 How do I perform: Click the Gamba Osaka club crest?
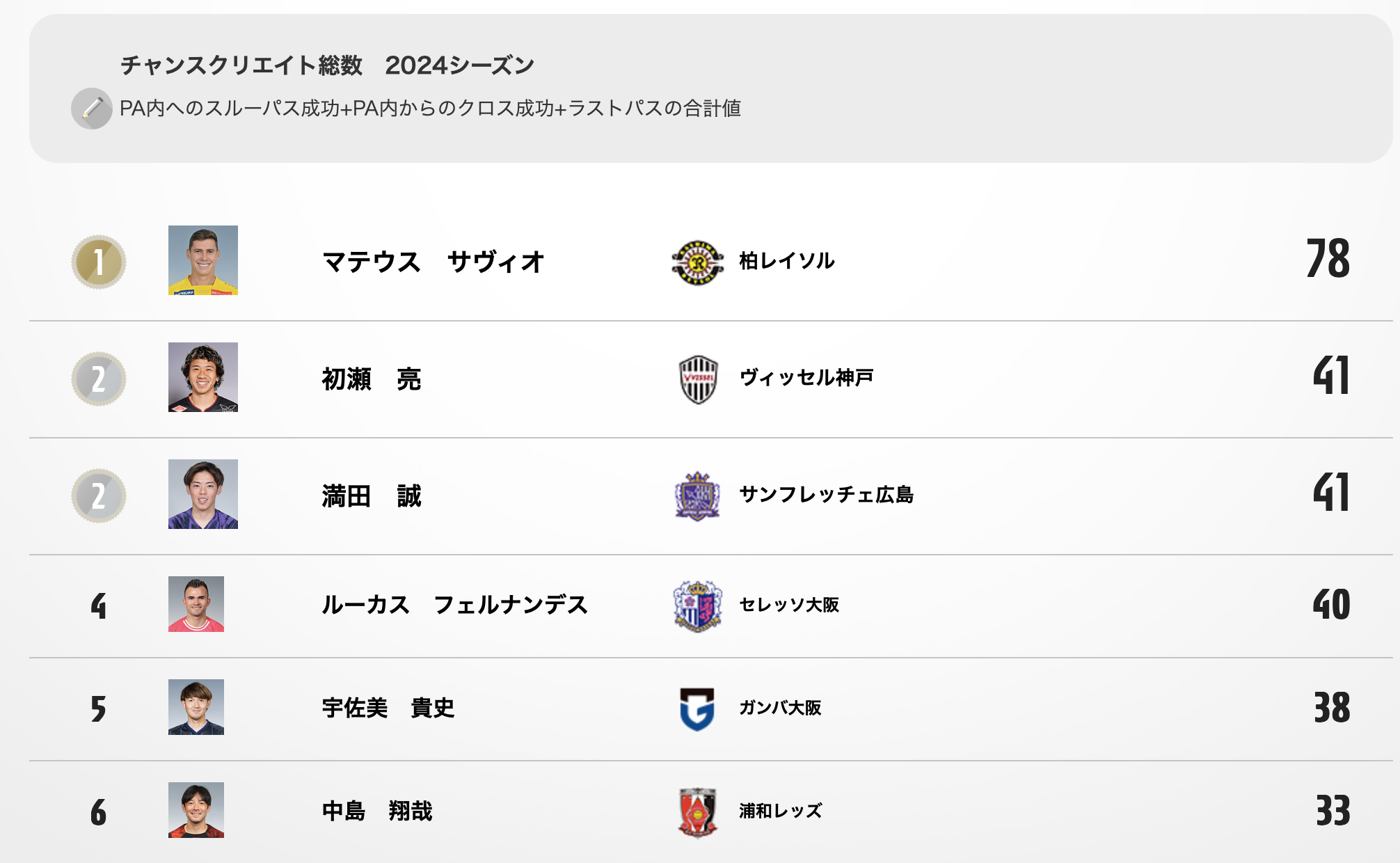(x=697, y=708)
